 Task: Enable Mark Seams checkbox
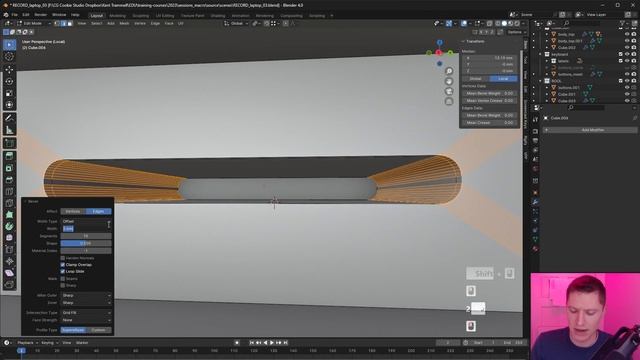pyautogui.click(x=62, y=278)
